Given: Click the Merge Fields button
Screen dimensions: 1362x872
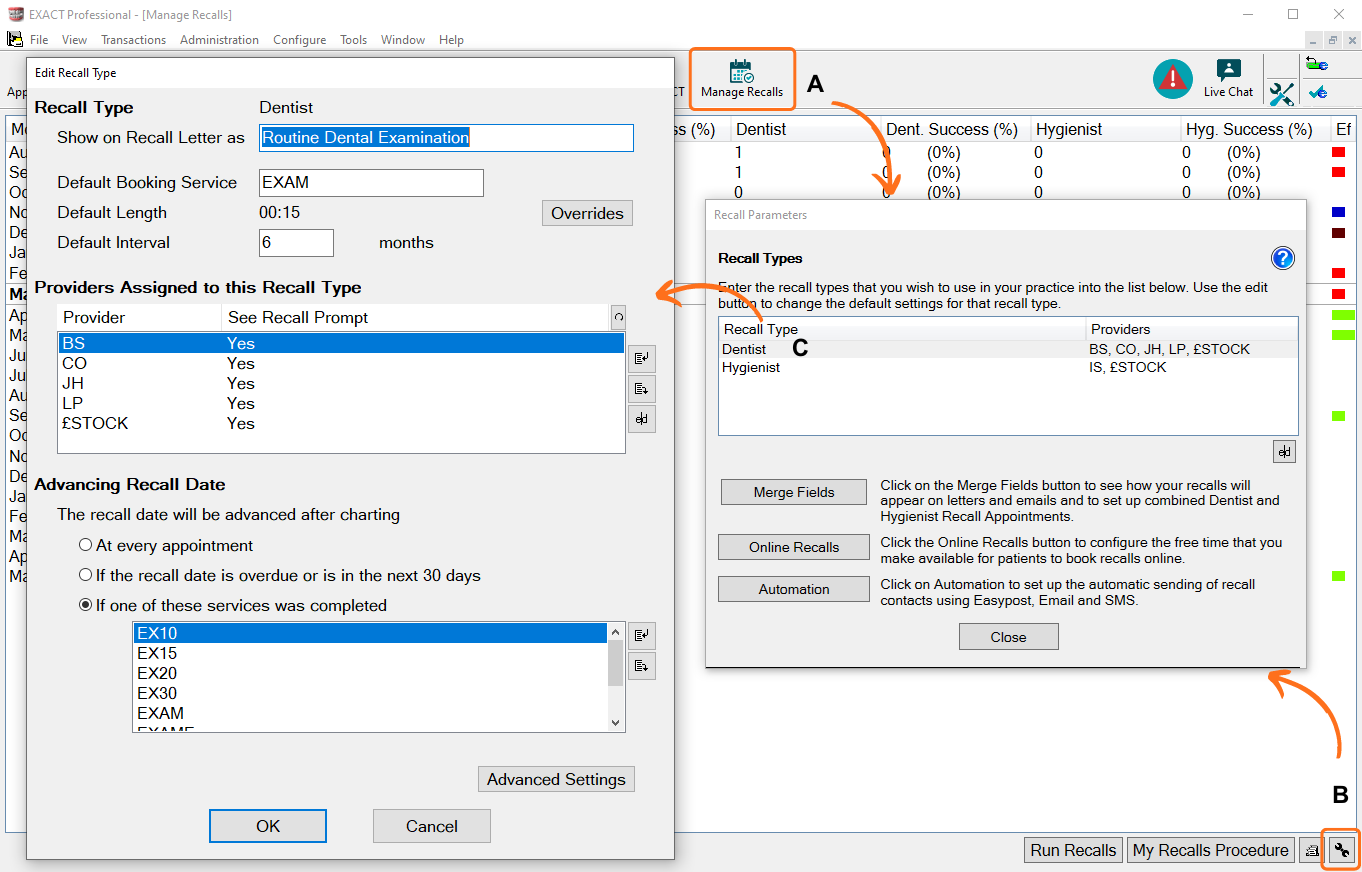Looking at the screenshot, I should tap(794, 492).
